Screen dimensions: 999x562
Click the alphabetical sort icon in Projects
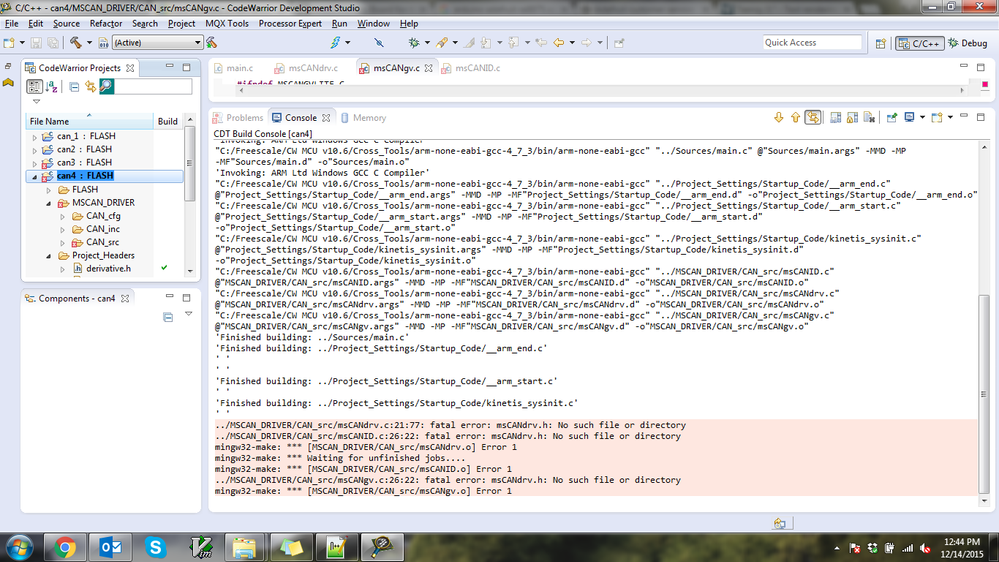pyautogui.click(x=52, y=87)
